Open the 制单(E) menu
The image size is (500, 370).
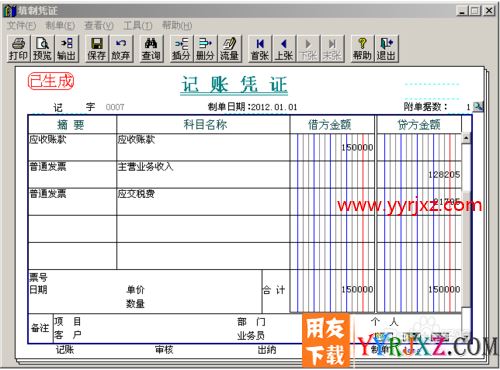point(60,25)
